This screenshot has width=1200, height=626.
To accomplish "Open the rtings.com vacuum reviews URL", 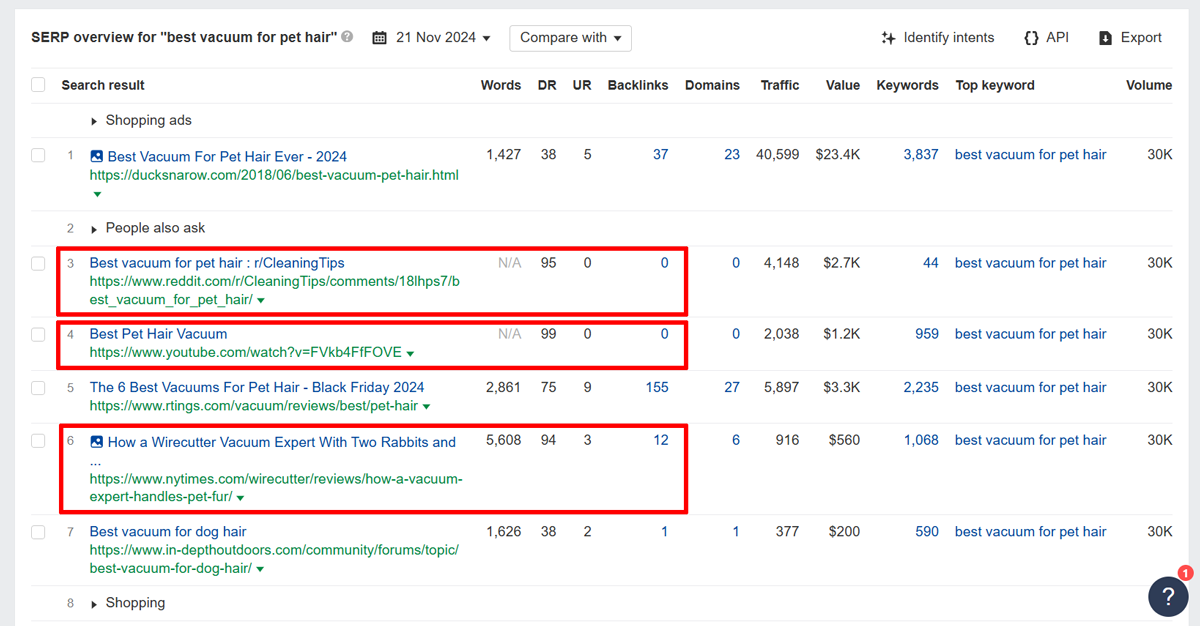I will [254, 406].
